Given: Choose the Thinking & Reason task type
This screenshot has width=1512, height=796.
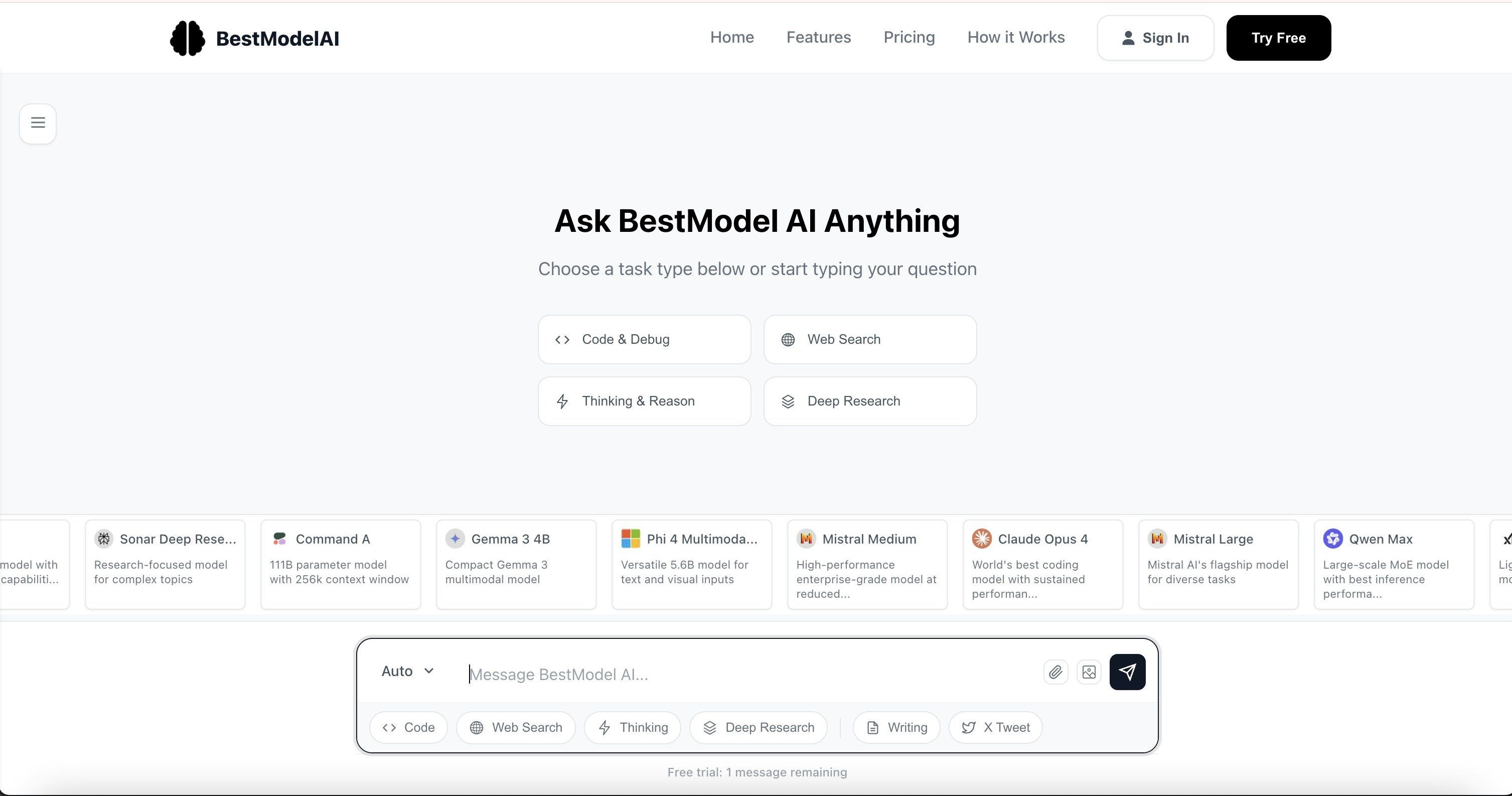Looking at the screenshot, I should [644, 401].
